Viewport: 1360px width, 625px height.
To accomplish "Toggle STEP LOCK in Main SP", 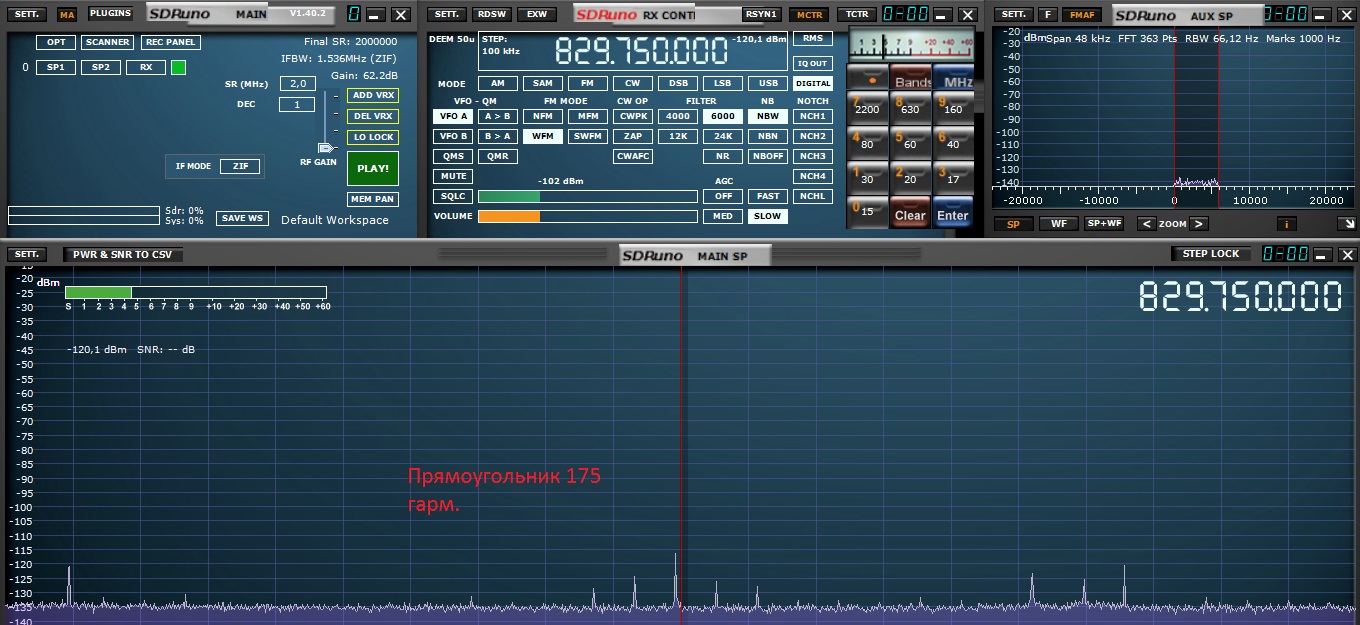I will click(1211, 254).
